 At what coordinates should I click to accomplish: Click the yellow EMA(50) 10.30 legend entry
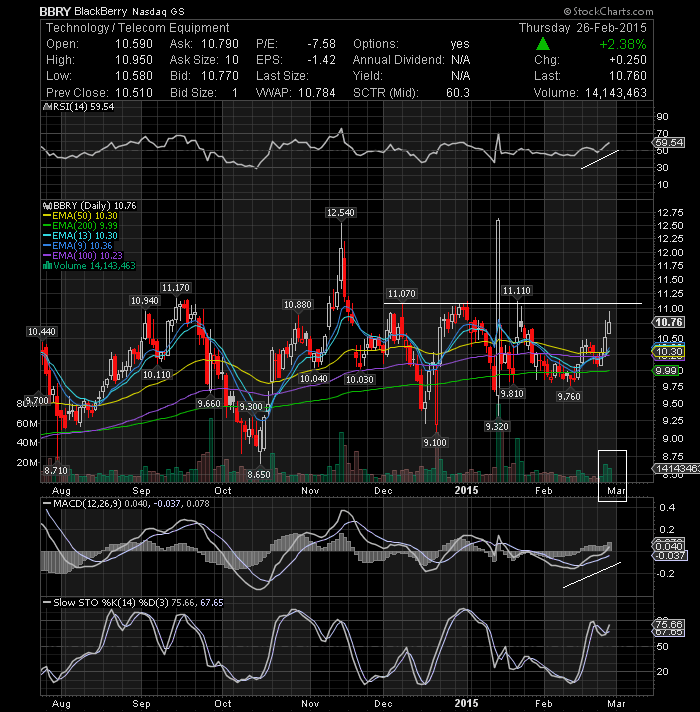(84, 216)
